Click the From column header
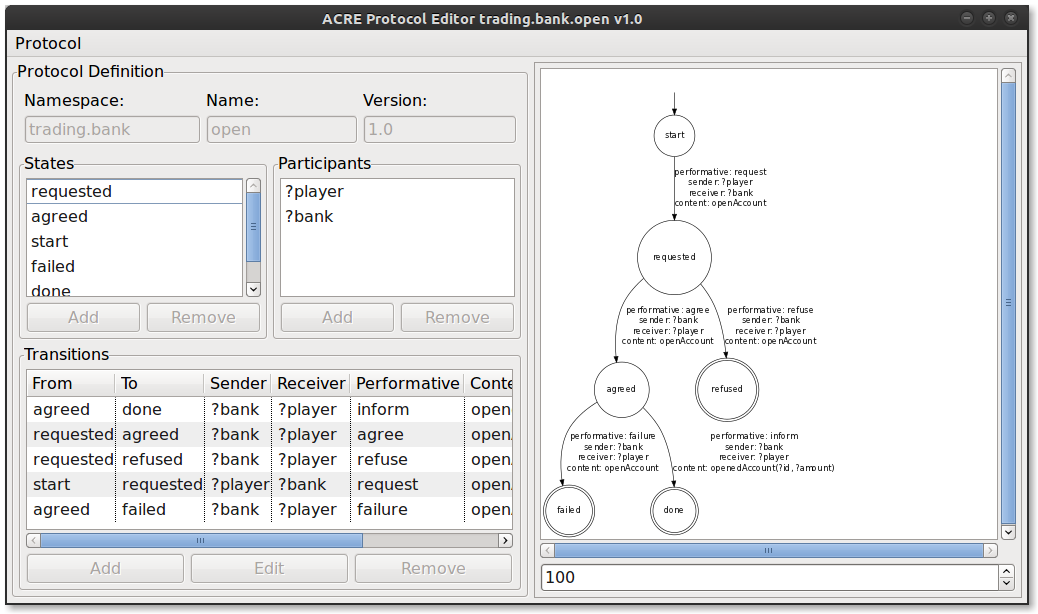The height and width of the screenshot is (614, 1038). (71, 384)
